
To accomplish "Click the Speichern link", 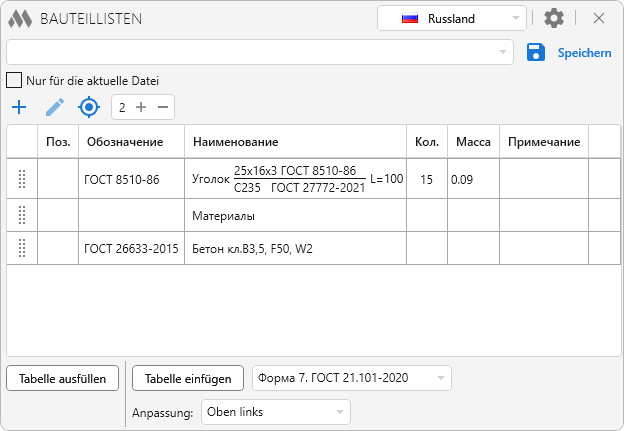I will (583, 53).
